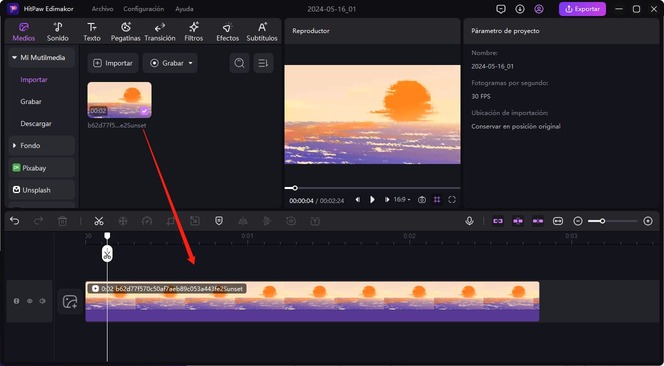Viewport: 664px width, 366px height.
Task: Click the download icon in title bar
Action: pos(520,9)
